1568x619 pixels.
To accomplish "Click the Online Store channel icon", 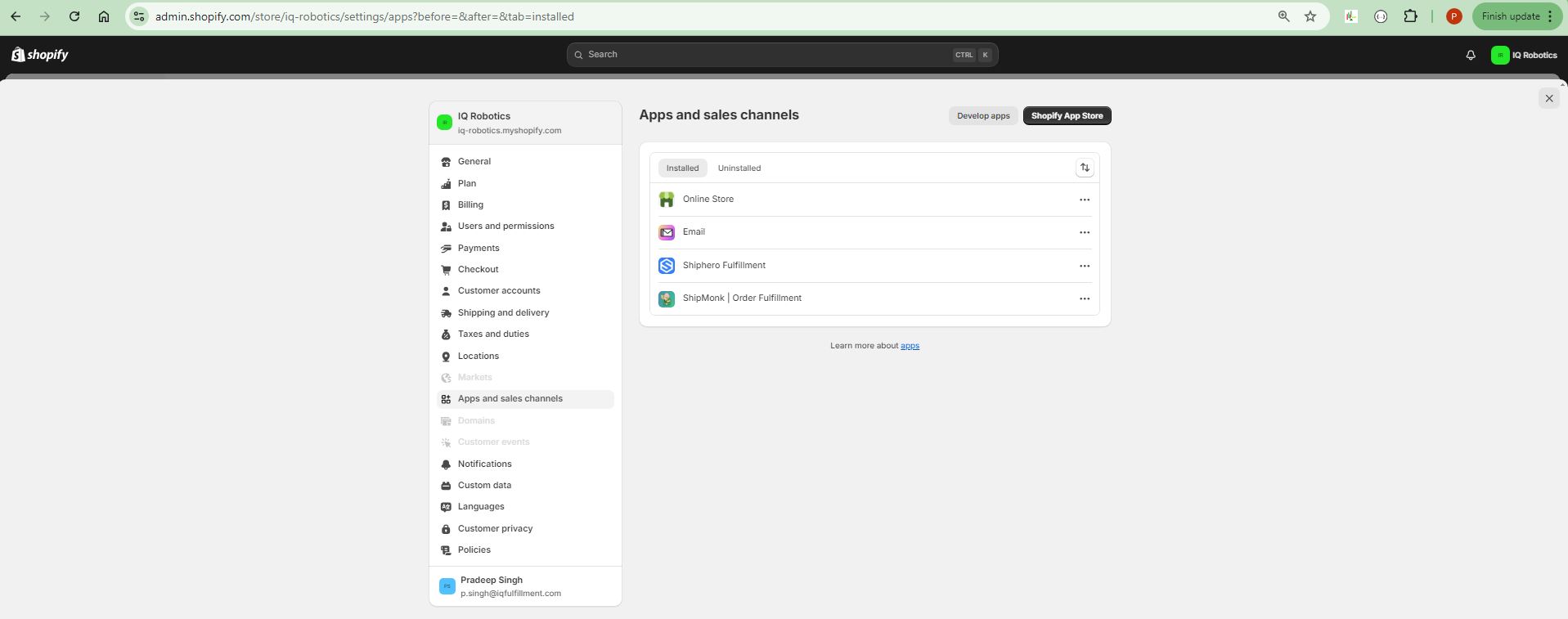I will (667, 200).
